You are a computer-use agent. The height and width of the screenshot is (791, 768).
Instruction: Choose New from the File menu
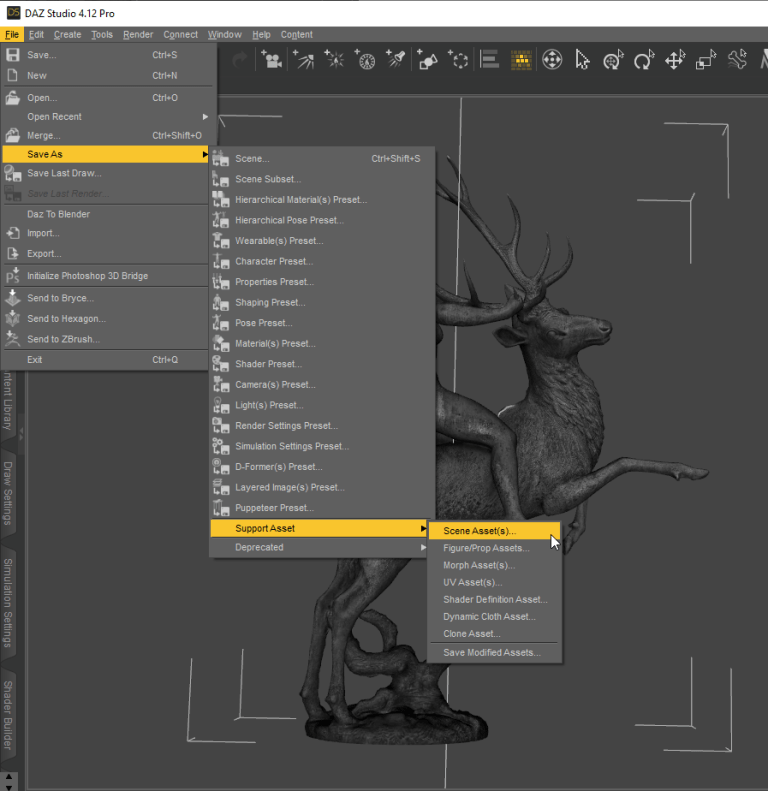tap(105, 76)
